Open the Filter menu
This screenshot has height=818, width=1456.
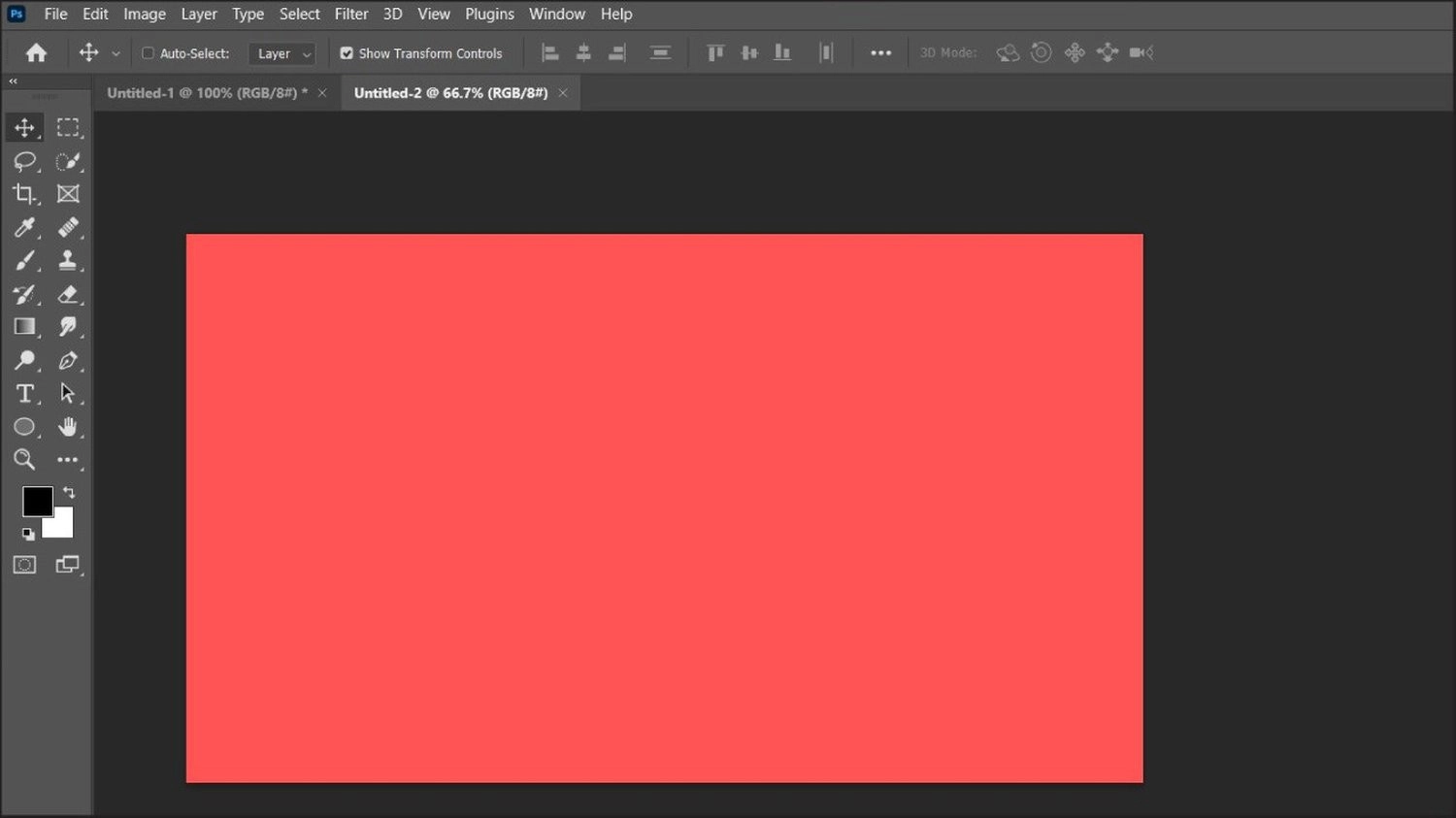tap(351, 15)
